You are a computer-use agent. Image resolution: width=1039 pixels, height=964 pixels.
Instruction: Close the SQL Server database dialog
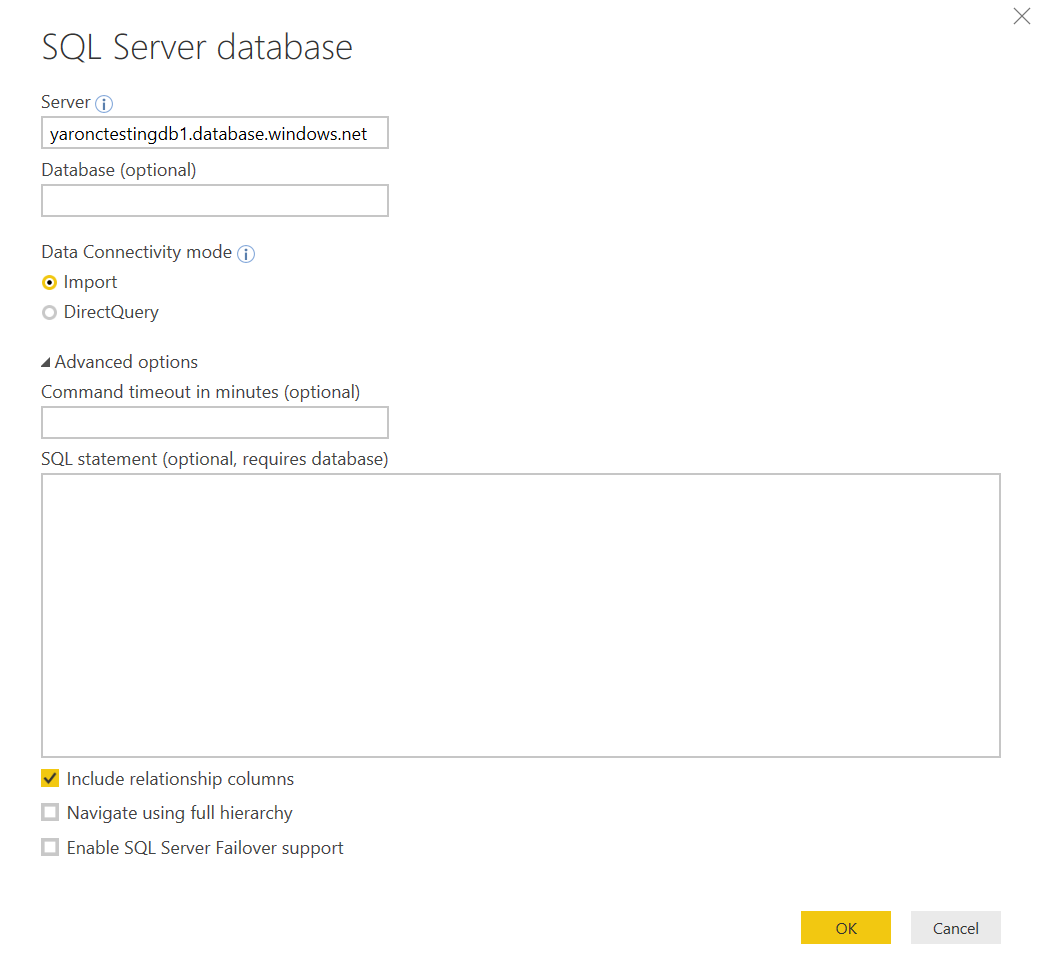tap(1021, 16)
